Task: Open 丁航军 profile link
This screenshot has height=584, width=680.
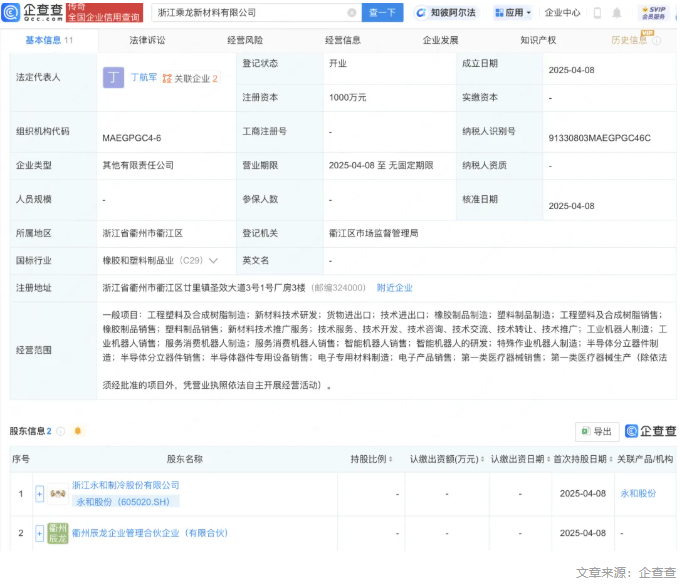Action: (144, 77)
